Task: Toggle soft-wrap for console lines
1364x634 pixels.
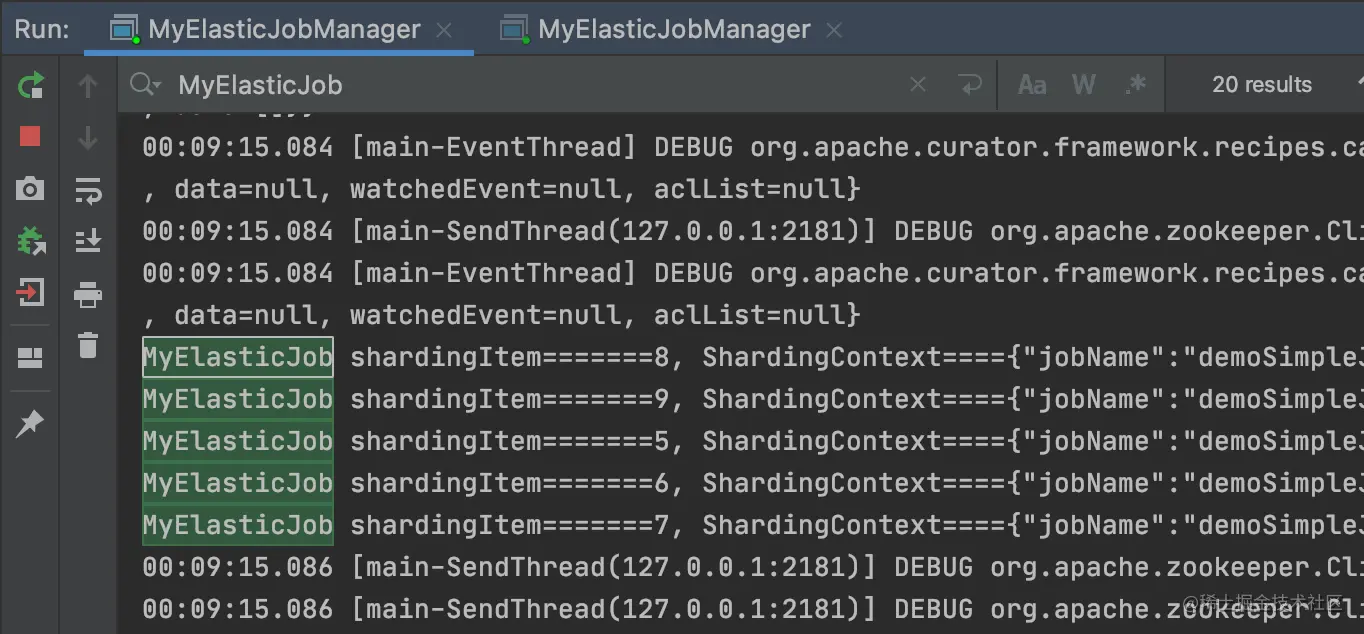Action: coord(88,190)
